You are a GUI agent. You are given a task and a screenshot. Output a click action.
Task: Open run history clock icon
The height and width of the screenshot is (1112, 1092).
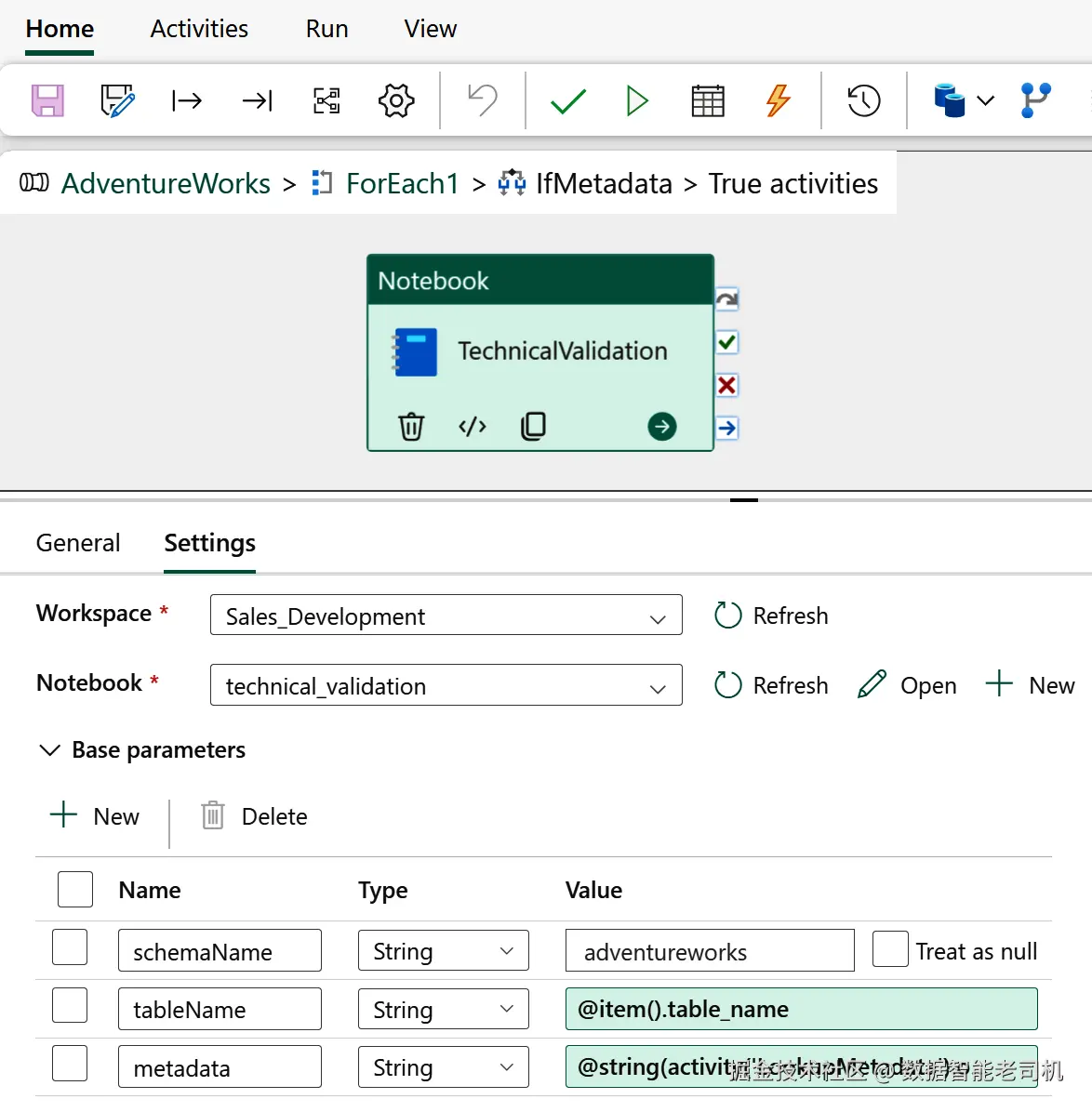coord(863,100)
